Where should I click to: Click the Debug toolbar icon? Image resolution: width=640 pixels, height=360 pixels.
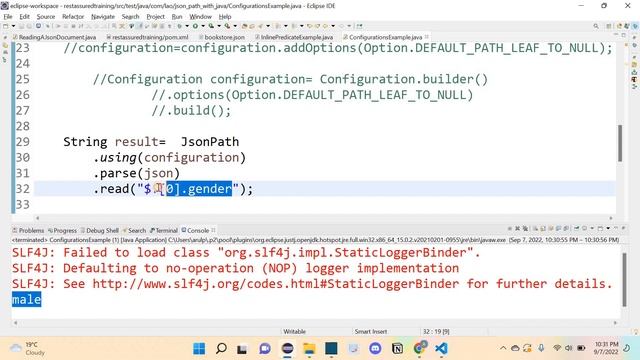point(180,26)
